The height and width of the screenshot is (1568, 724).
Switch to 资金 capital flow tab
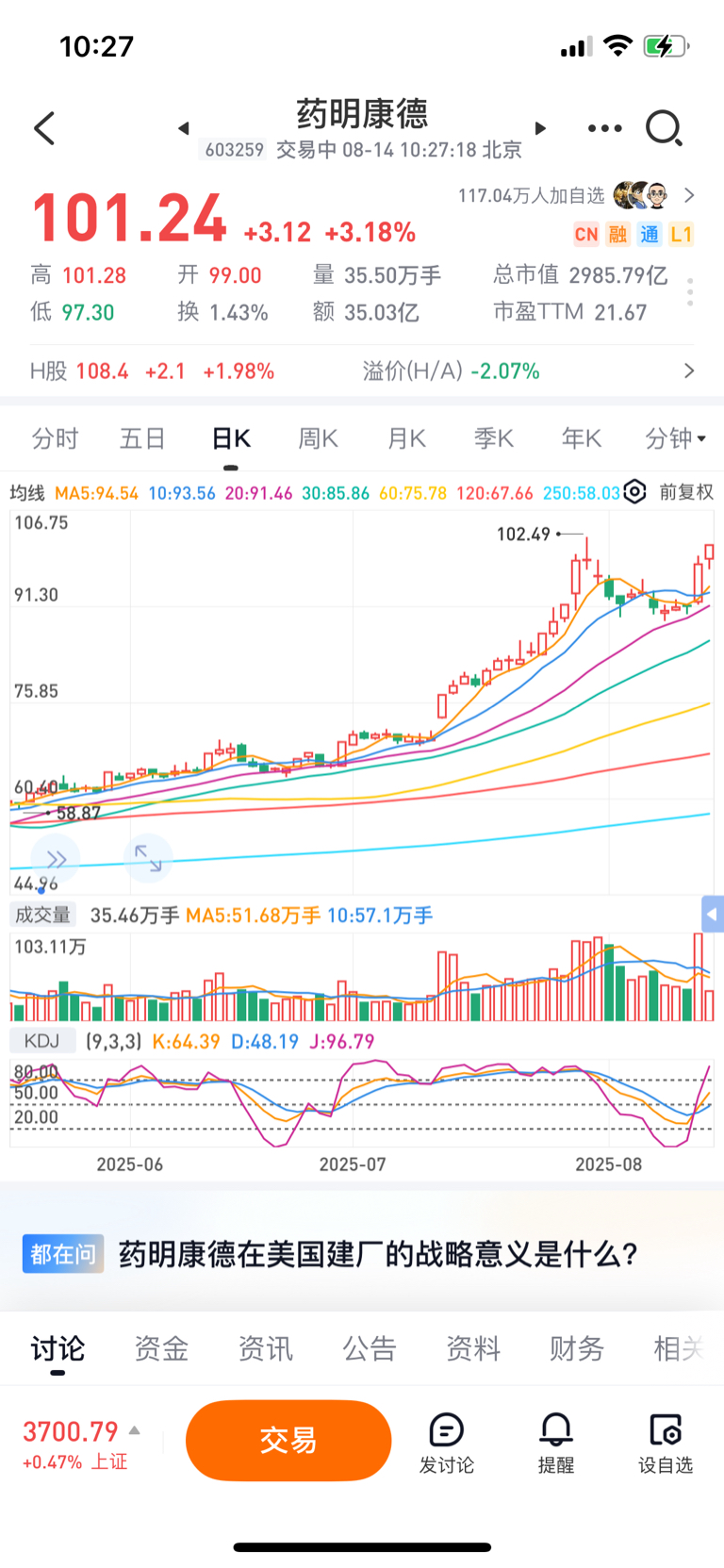tap(161, 1349)
